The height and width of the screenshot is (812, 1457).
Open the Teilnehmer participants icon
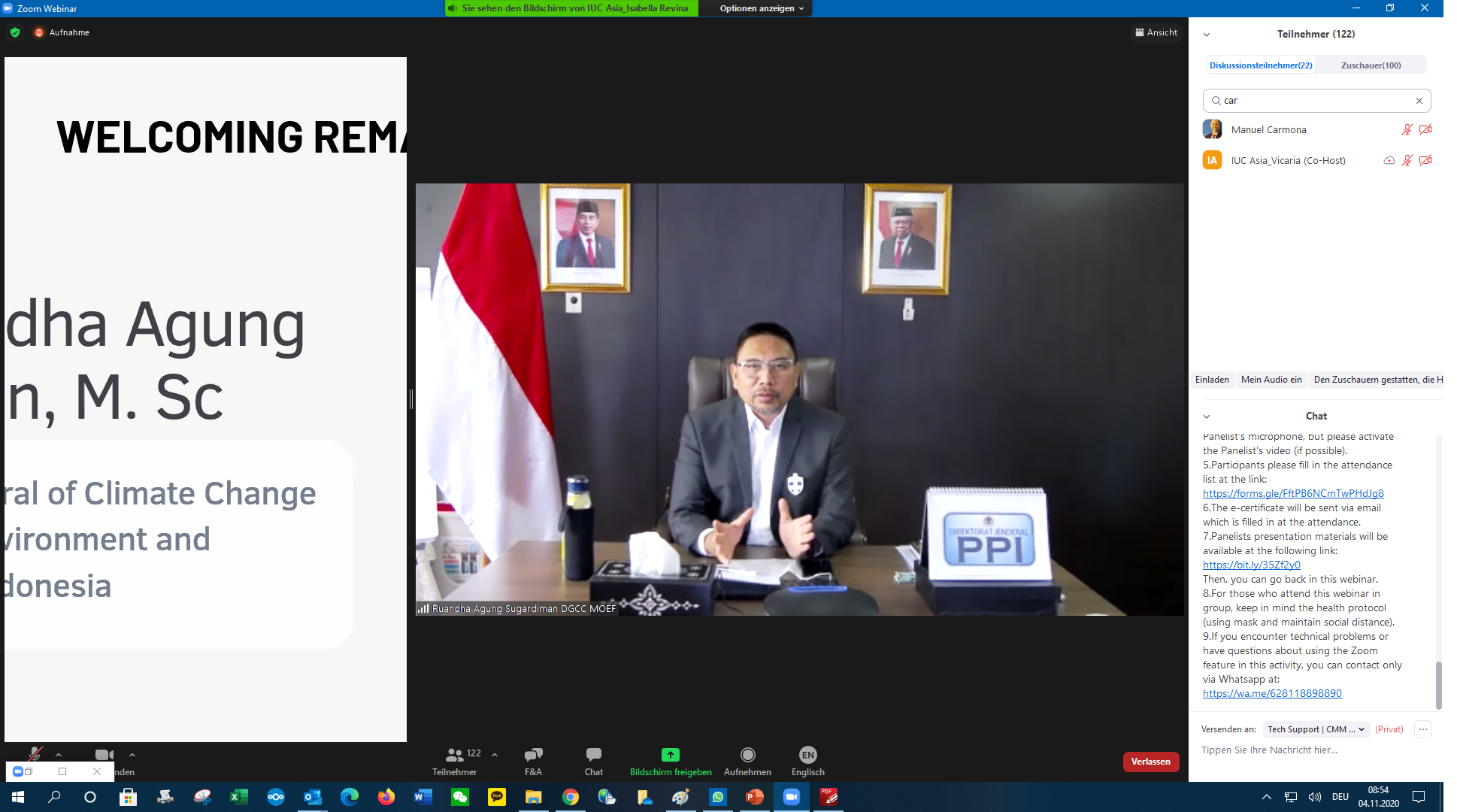coord(454,755)
